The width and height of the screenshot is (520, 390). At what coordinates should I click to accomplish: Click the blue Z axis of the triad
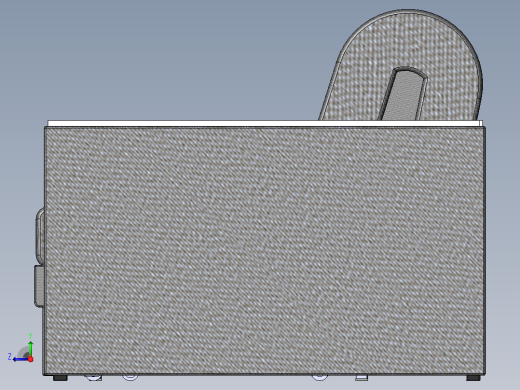[x=20, y=359]
